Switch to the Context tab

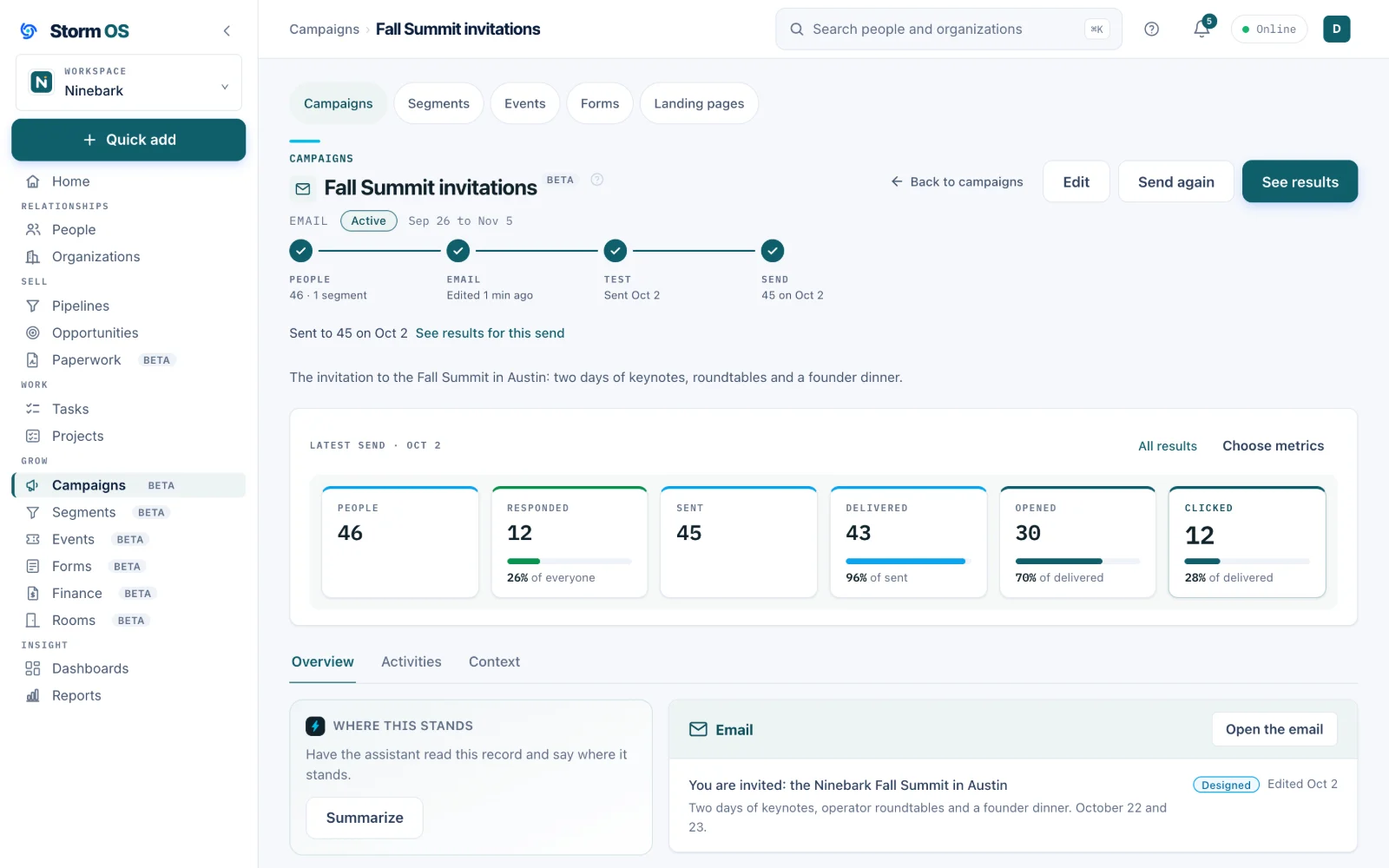pos(494,662)
